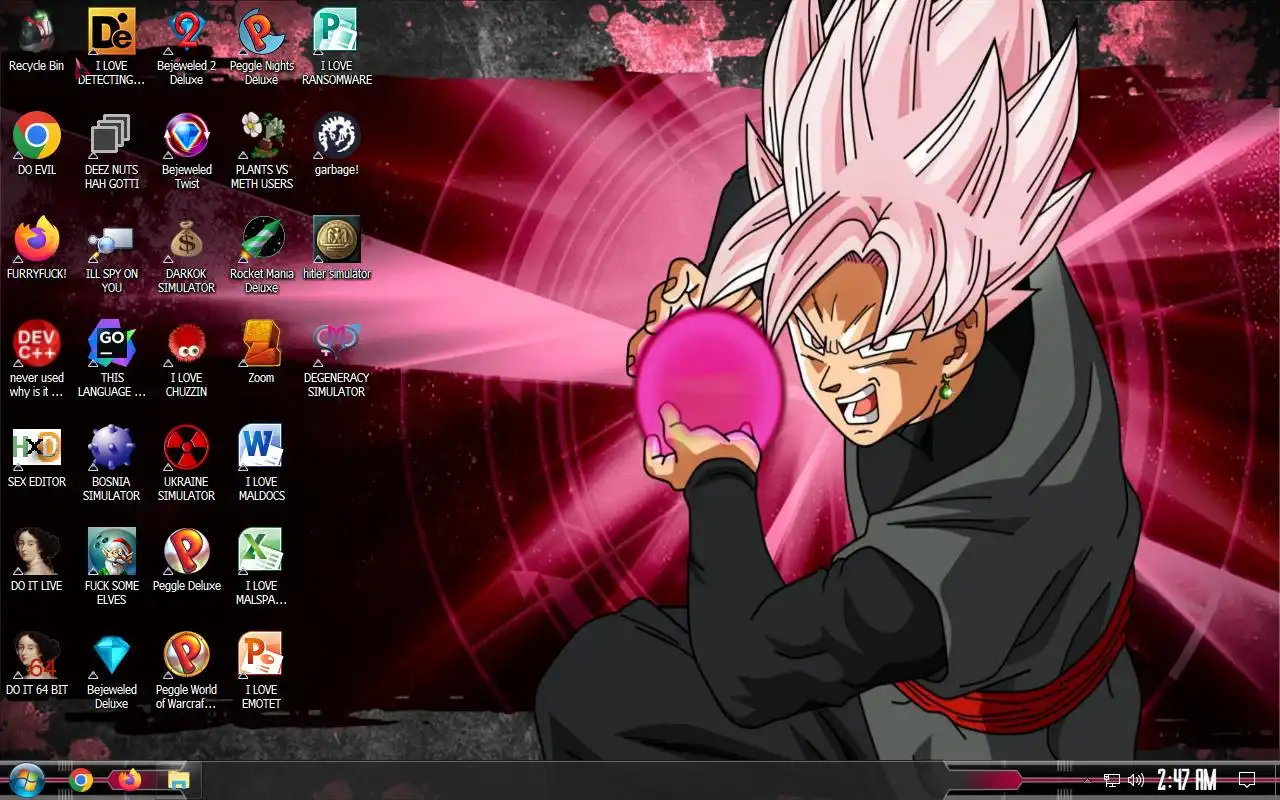Open the Recycle Bin desktop icon

36,40
